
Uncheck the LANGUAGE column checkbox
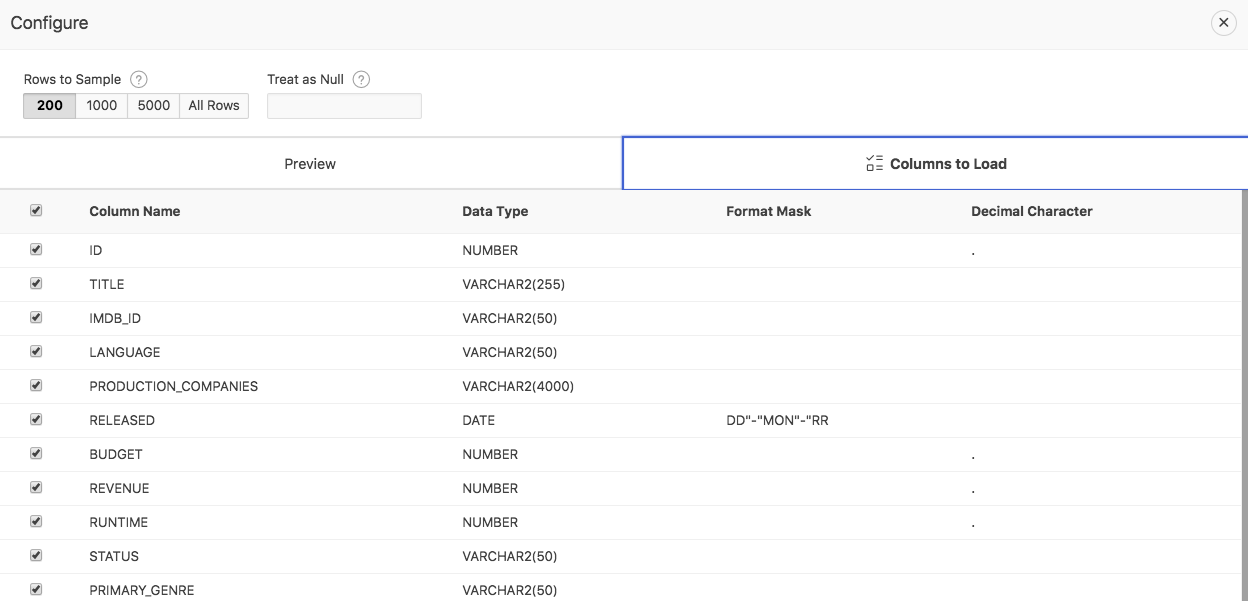click(x=36, y=352)
